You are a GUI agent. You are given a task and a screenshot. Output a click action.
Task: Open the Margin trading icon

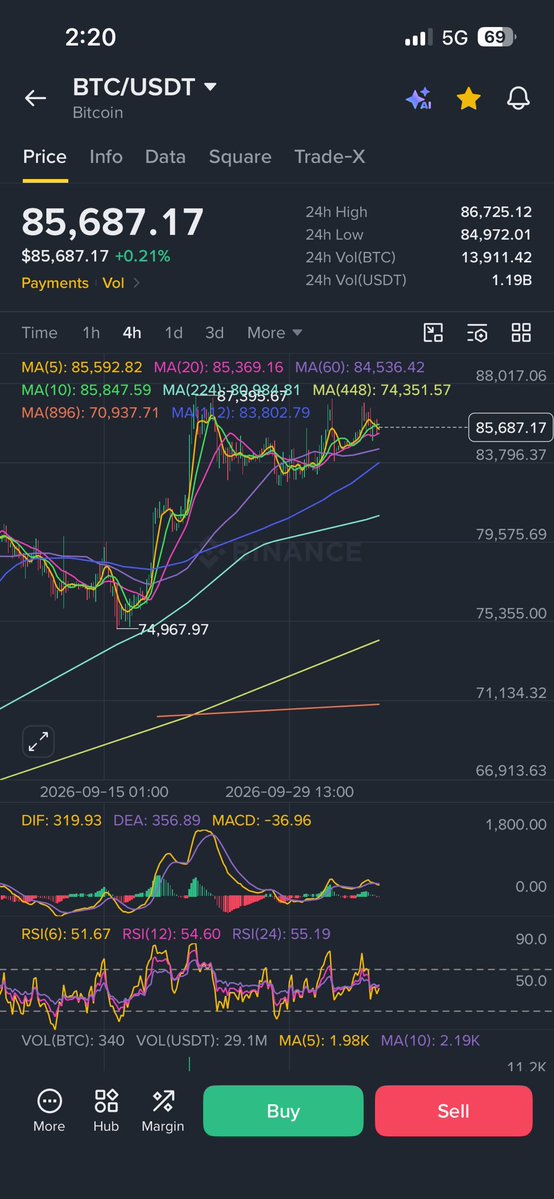coord(163,1111)
